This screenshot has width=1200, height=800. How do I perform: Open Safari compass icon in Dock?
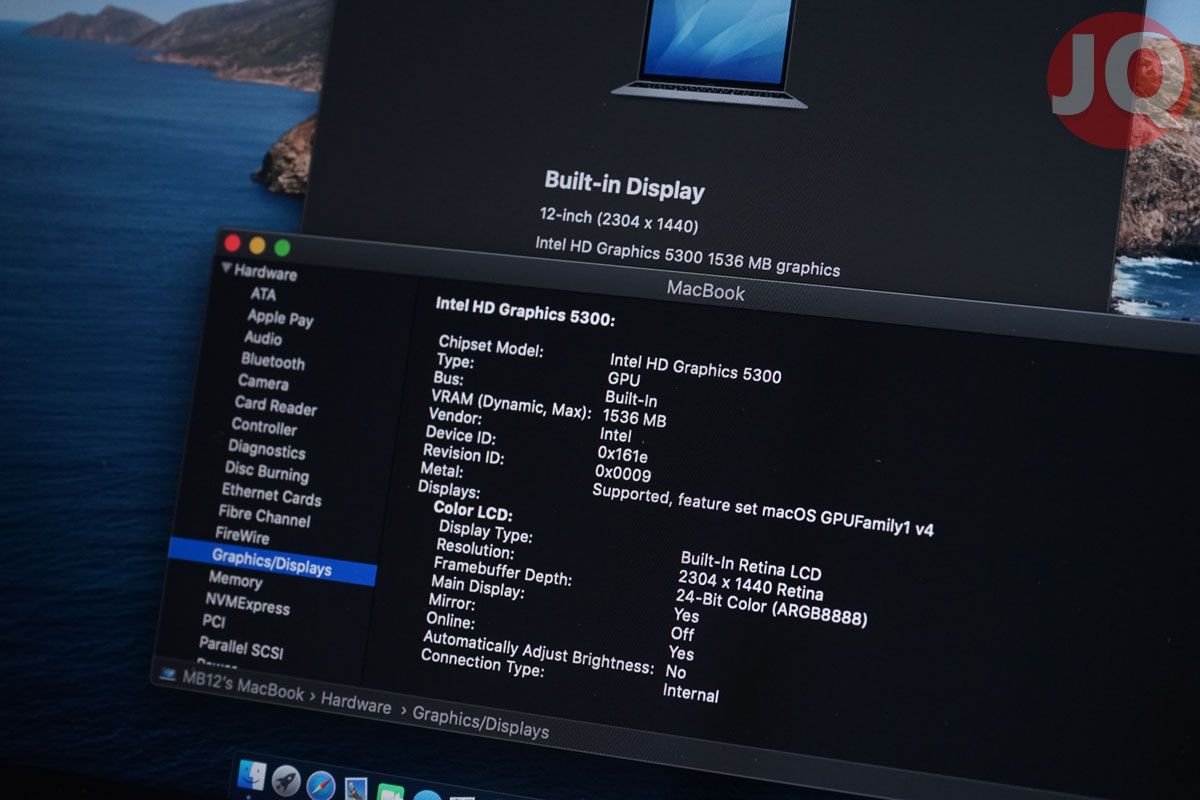321,785
